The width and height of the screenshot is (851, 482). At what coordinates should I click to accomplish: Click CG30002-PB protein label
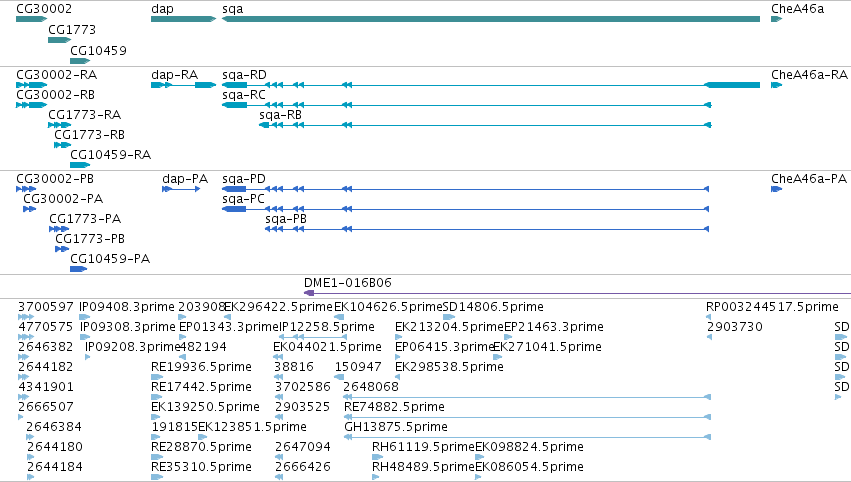(55, 179)
